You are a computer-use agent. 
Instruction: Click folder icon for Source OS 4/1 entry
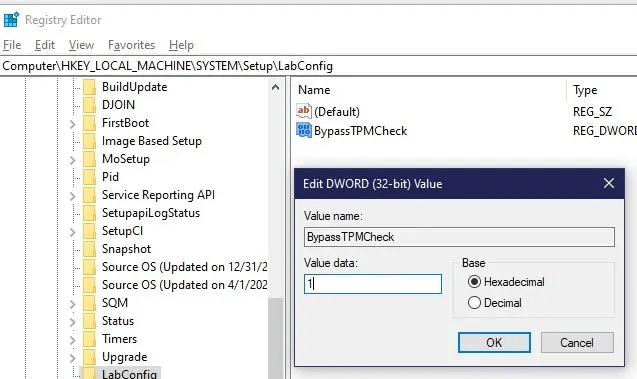tap(89, 285)
